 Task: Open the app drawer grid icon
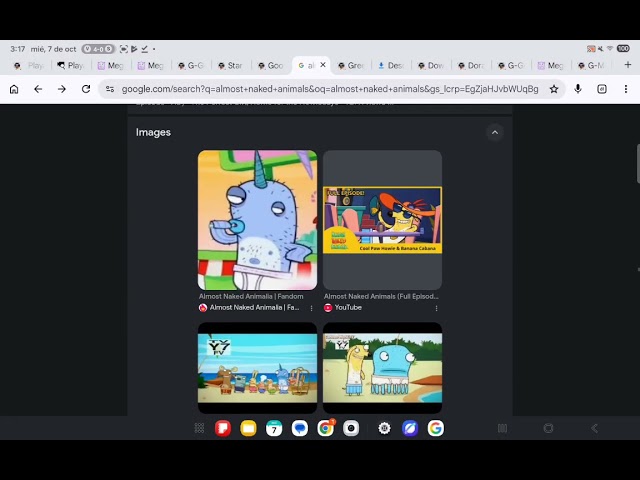pyautogui.click(x=199, y=428)
